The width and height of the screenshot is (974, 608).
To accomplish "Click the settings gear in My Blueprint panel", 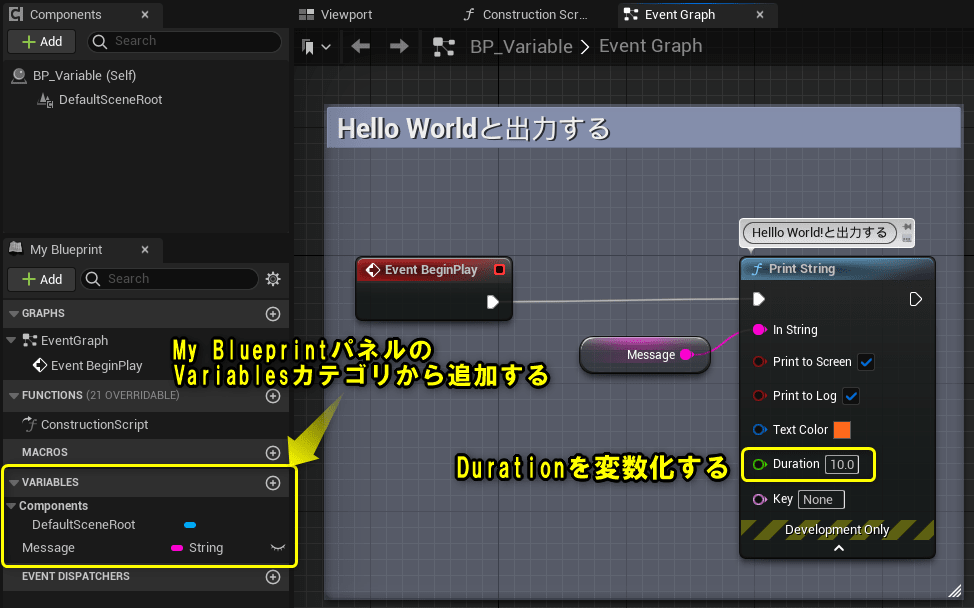I will point(273,278).
